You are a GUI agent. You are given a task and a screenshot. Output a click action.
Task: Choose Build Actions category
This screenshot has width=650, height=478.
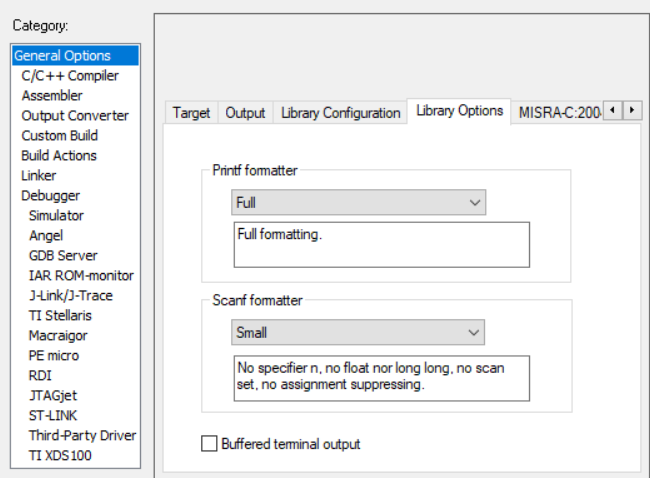(59, 155)
